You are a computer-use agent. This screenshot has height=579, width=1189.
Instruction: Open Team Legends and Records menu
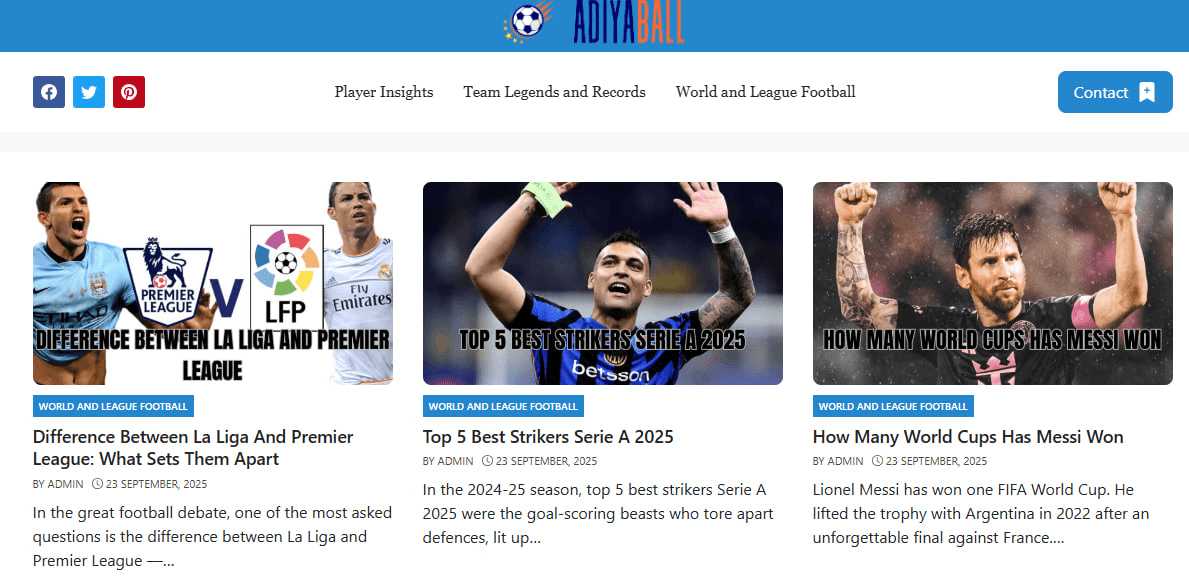pyautogui.click(x=554, y=92)
